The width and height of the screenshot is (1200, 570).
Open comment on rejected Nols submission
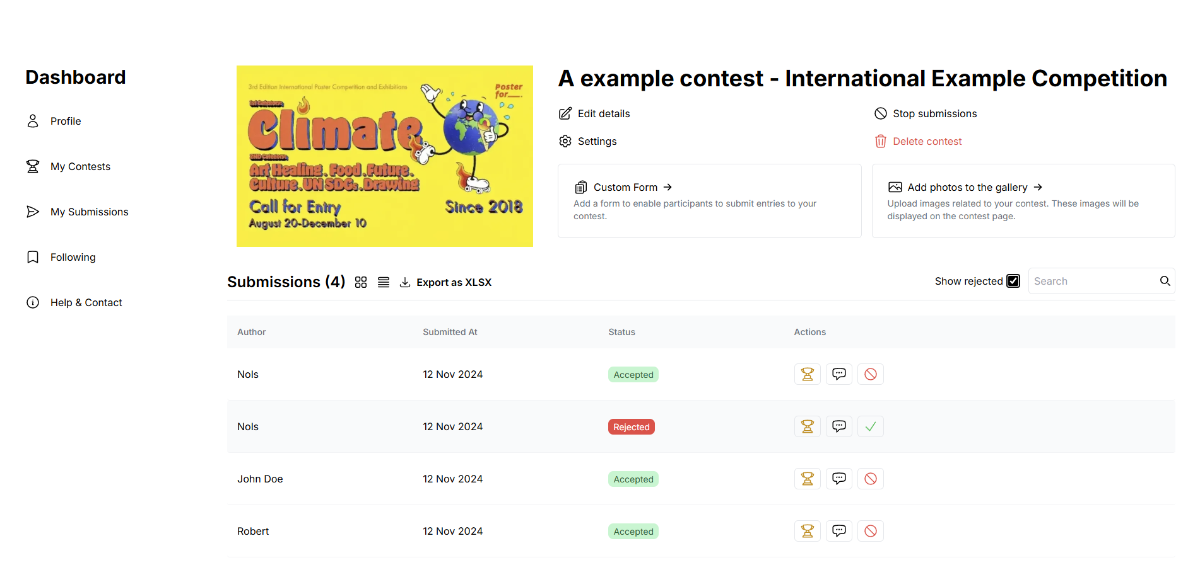click(839, 426)
